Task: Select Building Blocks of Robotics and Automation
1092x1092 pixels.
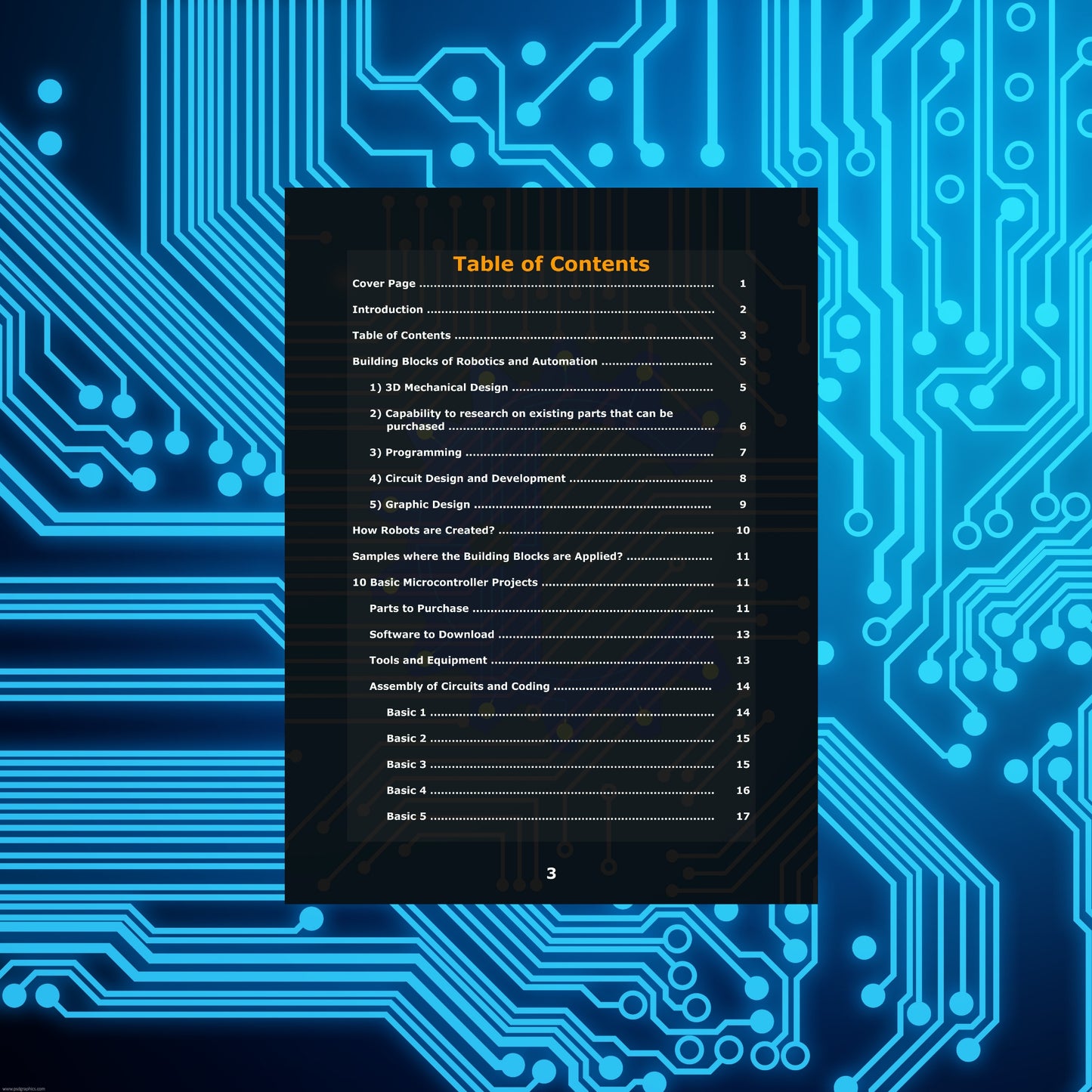Action: pyautogui.click(x=475, y=362)
